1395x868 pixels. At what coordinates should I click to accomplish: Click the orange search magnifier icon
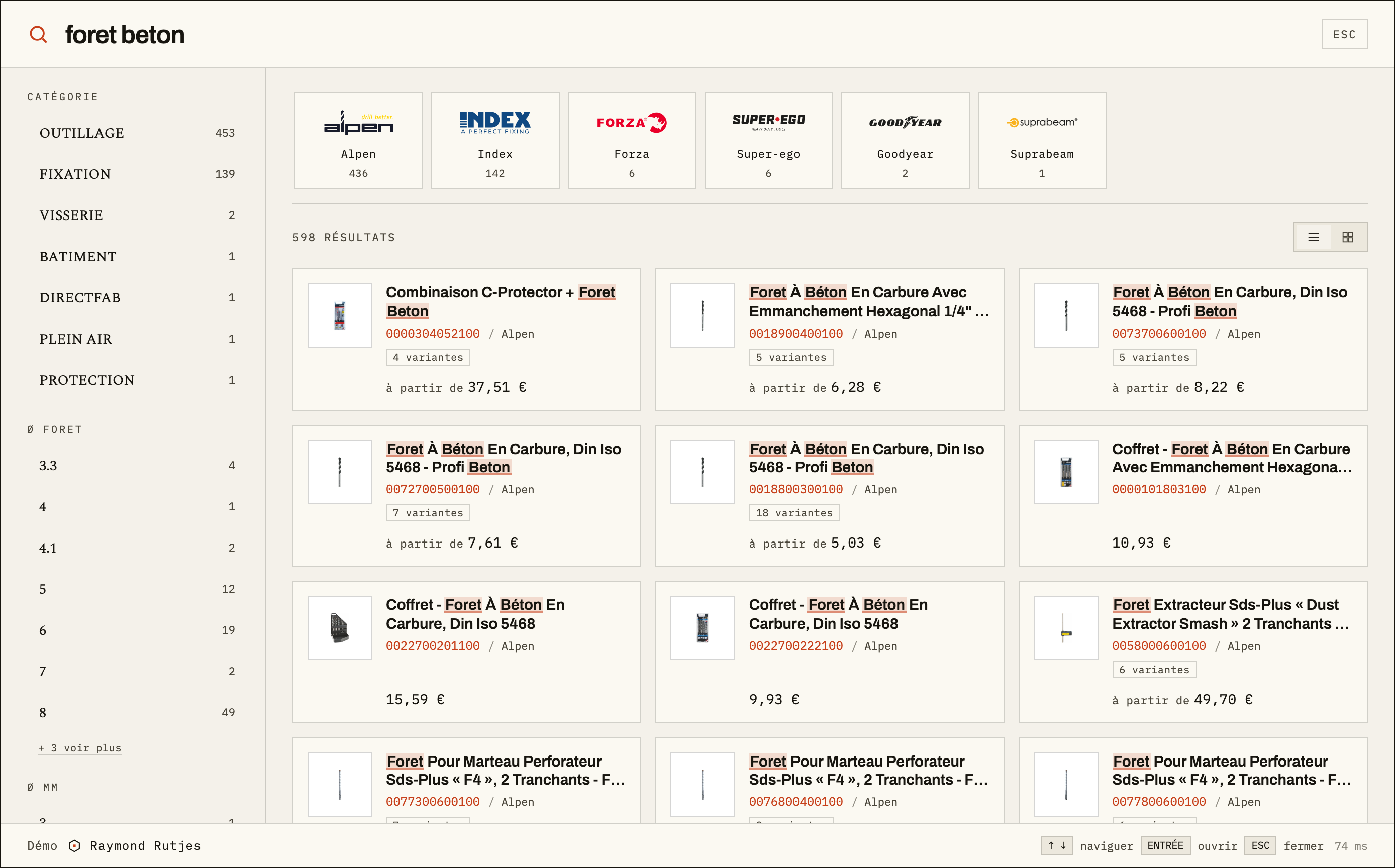click(39, 35)
